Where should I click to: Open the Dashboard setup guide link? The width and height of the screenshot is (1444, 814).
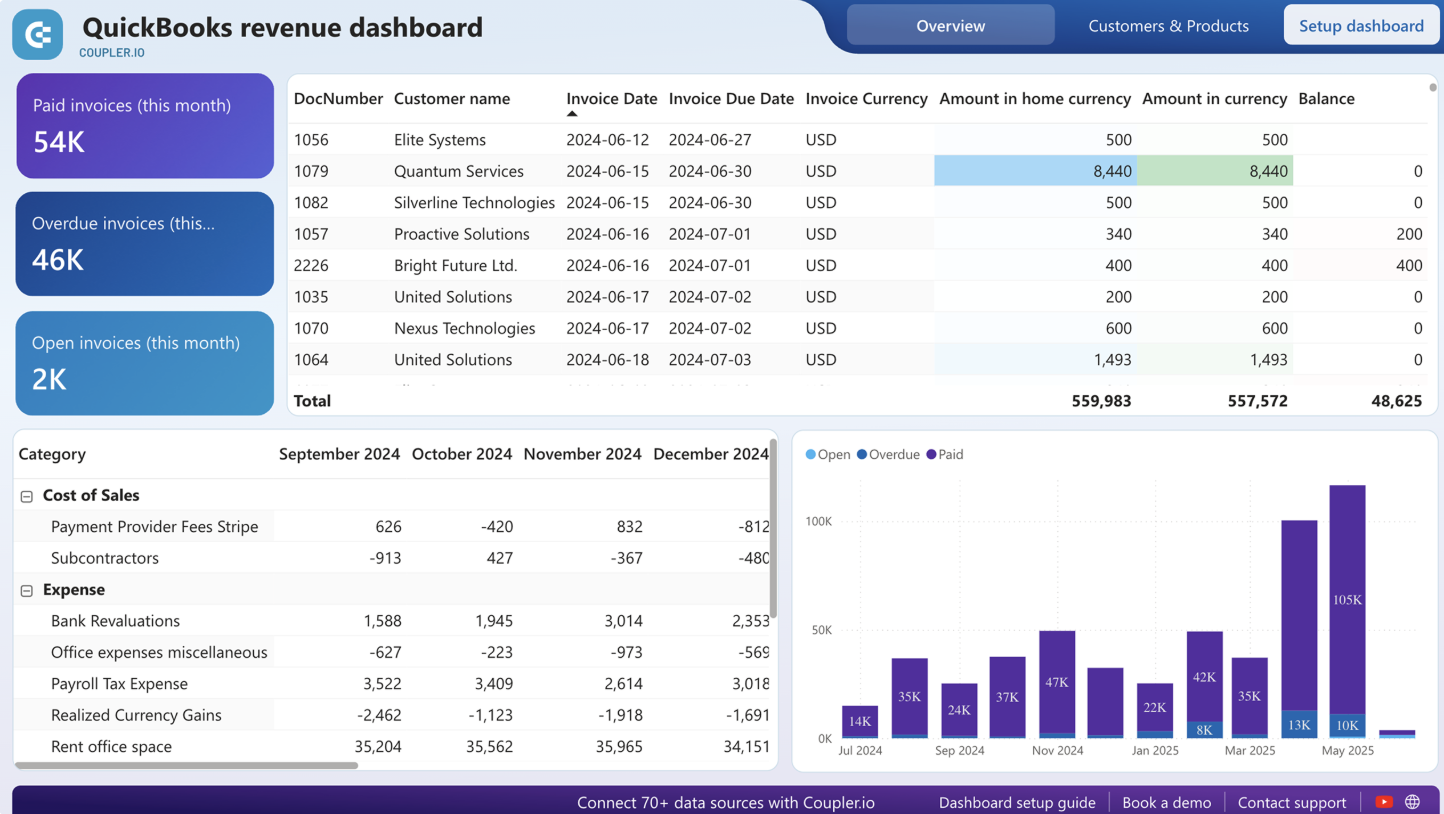coord(1017,801)
